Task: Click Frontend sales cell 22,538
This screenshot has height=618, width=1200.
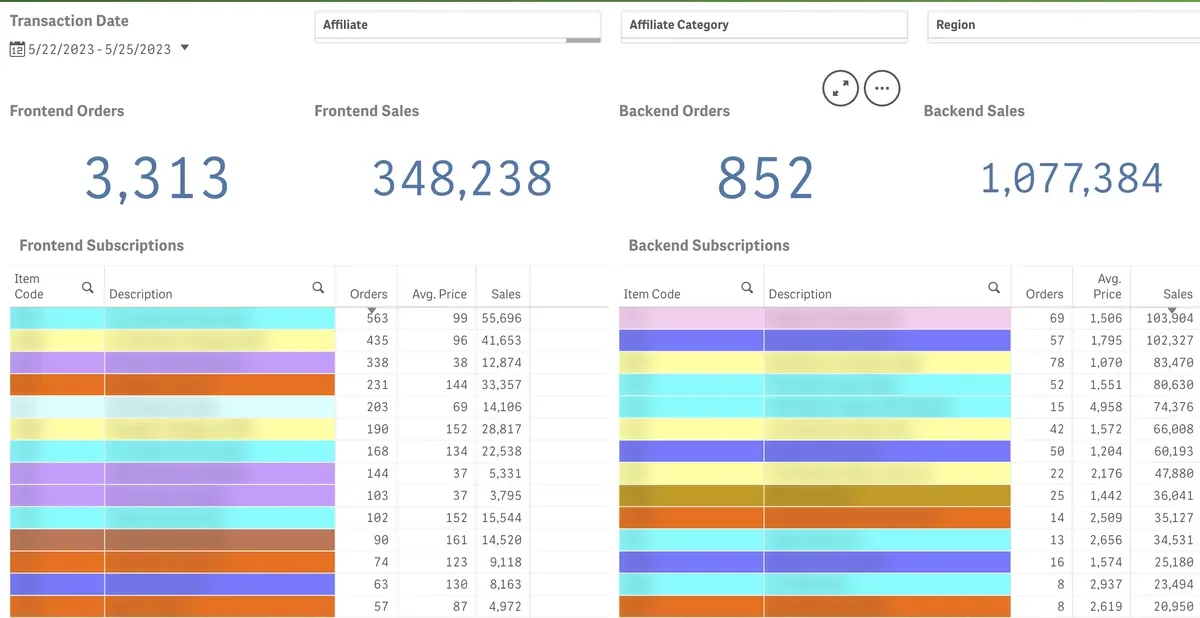Action: point(501,451)
